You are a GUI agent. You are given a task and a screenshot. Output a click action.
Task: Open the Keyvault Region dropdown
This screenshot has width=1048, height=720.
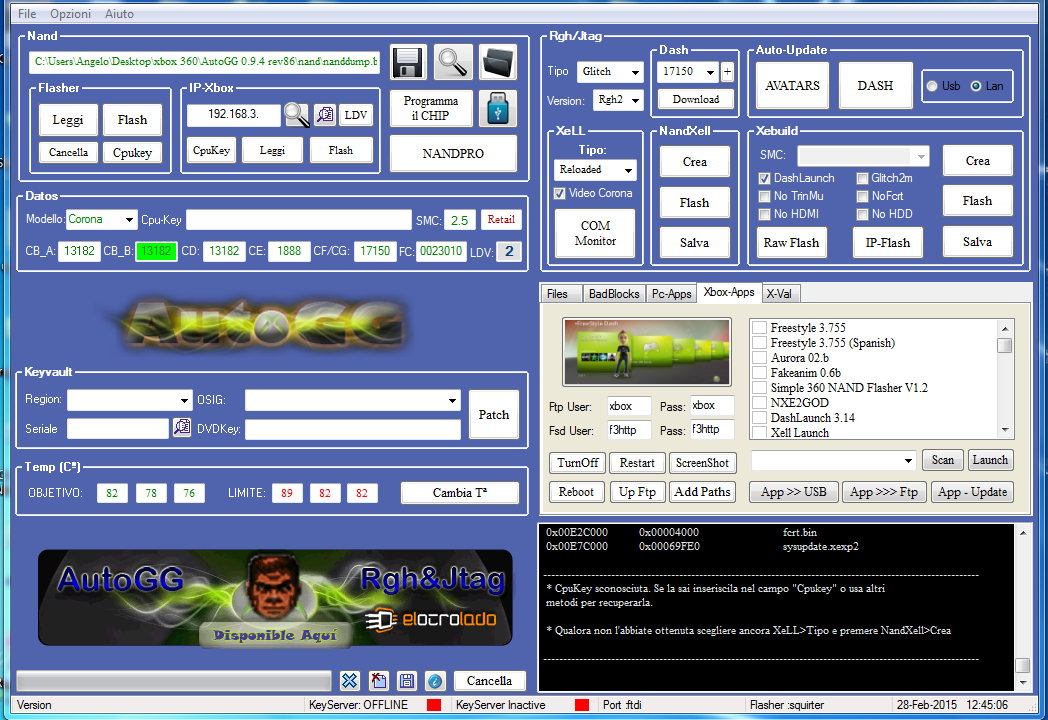(184, 400)
